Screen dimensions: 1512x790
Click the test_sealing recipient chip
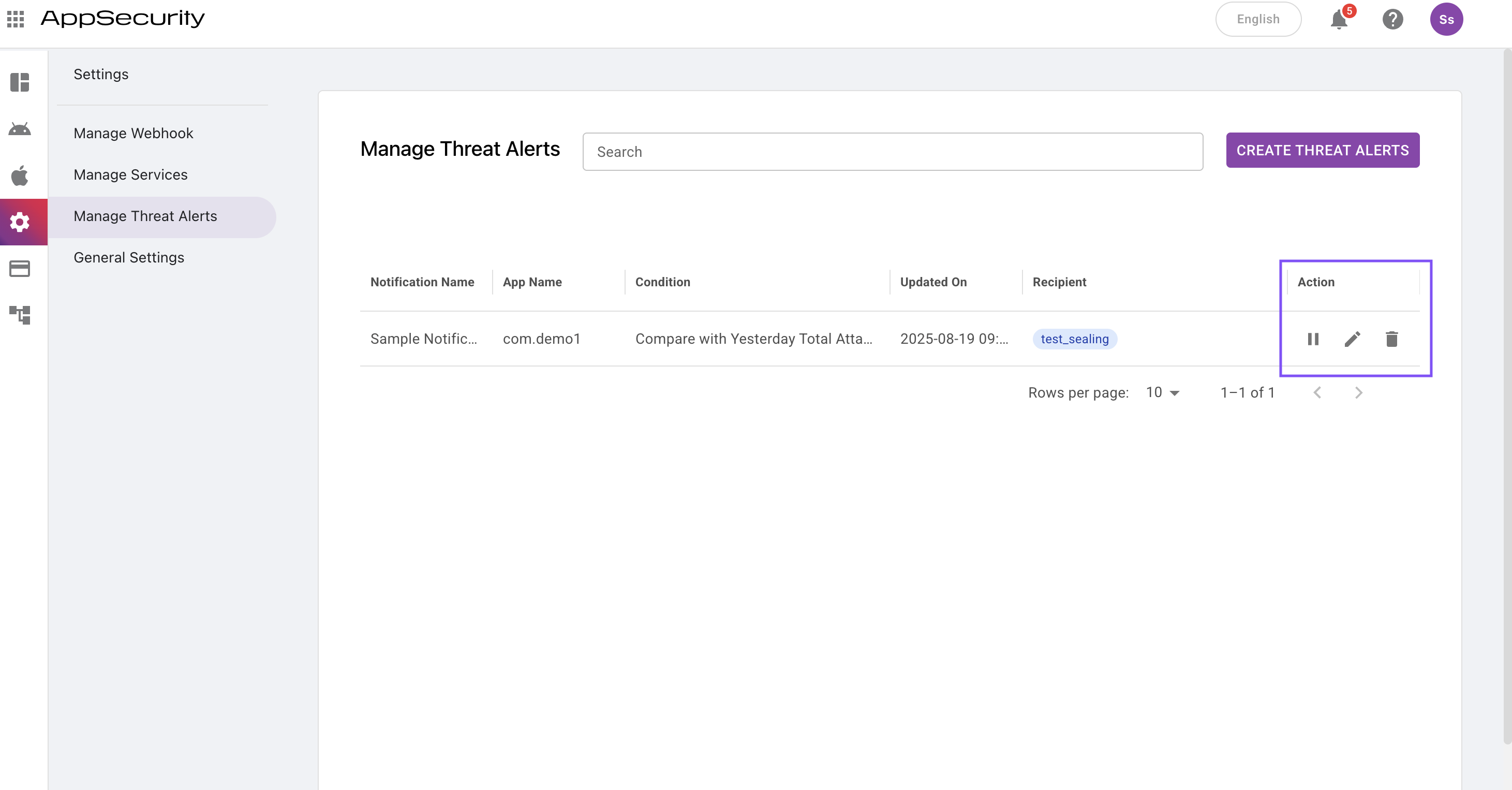tap(1074, 339)
